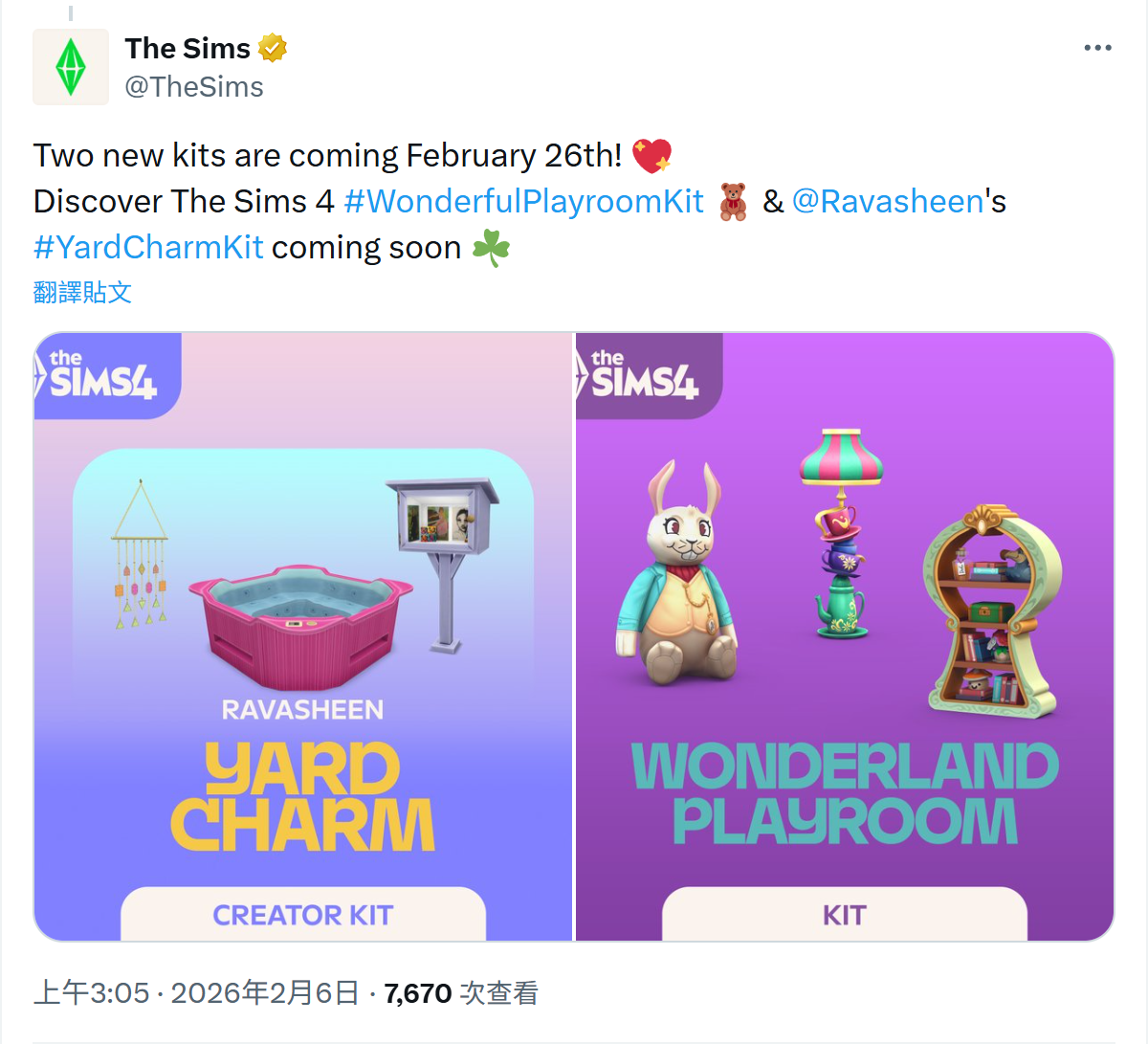Click 翻譯貼文 to translate post
This screenshot has height=1044, width=1148.
click(82, 292)
